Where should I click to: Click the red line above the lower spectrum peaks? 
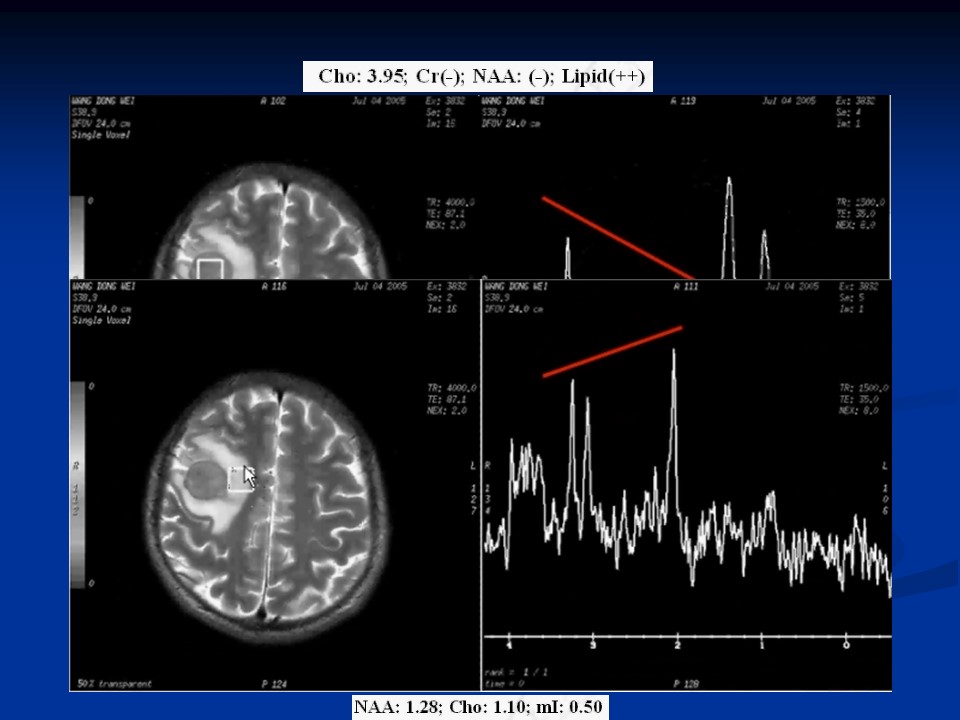coord(612,352)
